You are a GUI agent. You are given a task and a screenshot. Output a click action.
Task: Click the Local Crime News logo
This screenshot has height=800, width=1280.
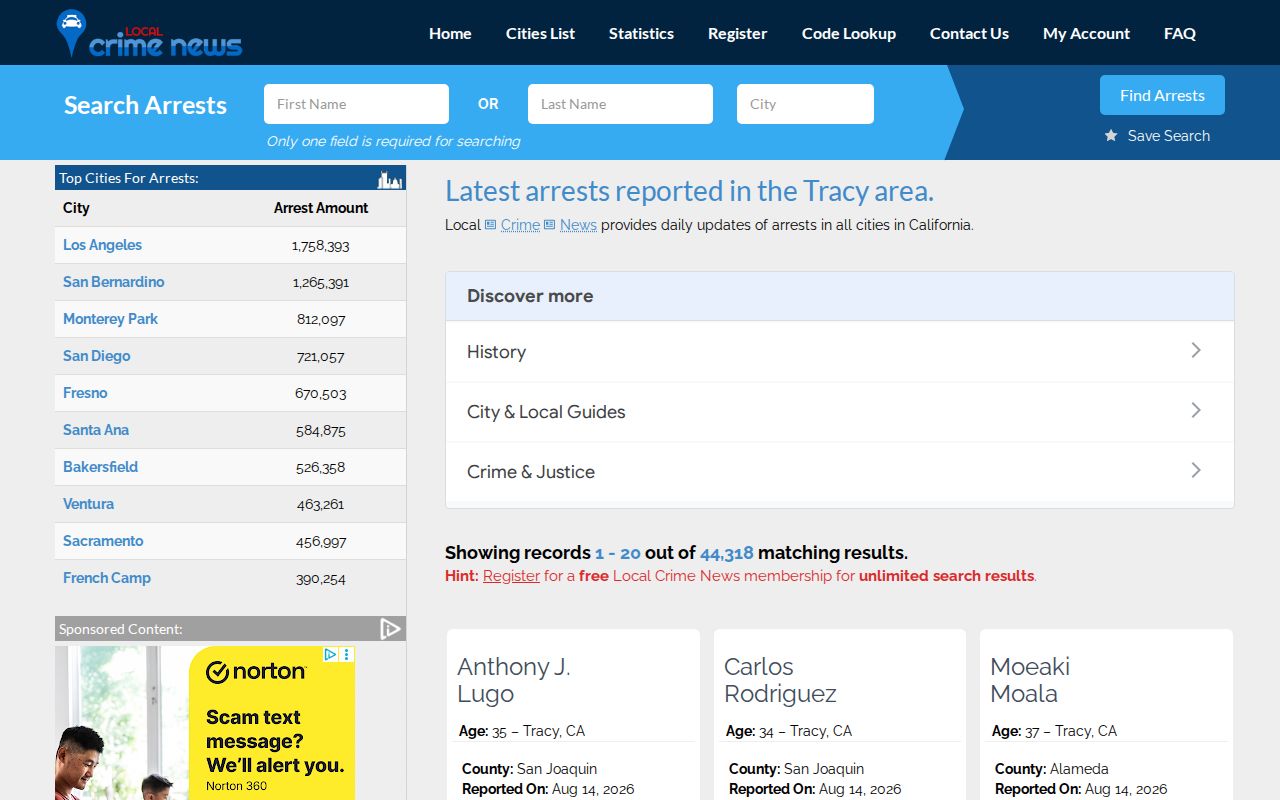click(x=150, y=33)
